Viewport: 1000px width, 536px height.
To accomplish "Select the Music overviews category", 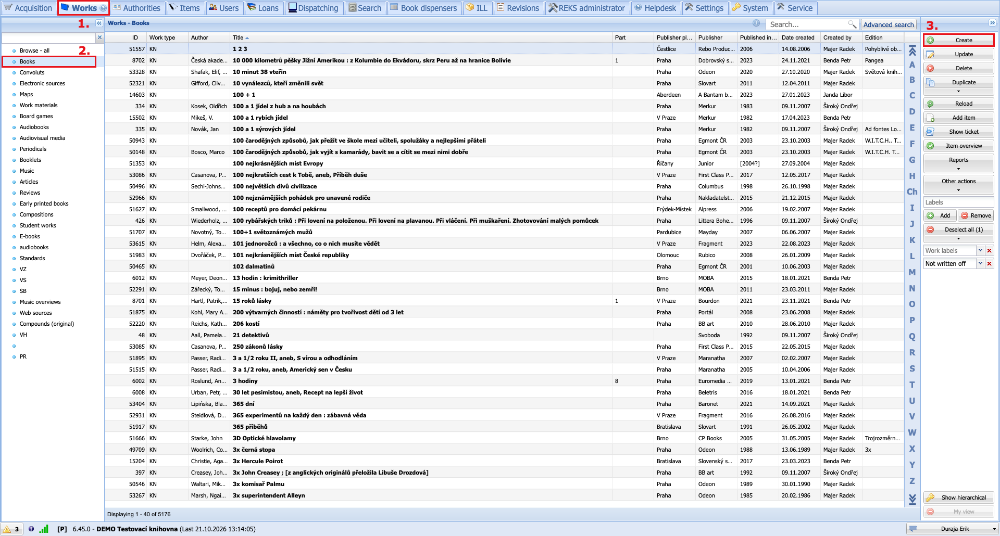I will (x=40, y=301).
